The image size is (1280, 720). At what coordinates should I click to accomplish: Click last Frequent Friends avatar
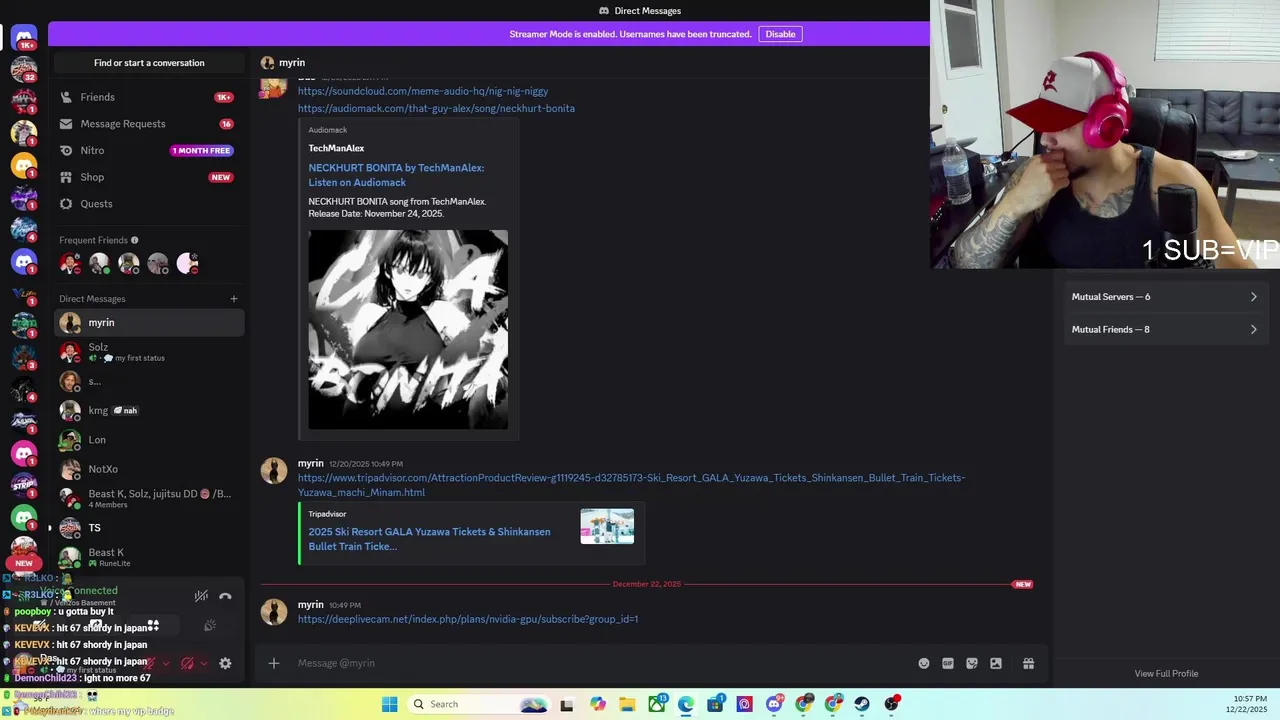187,264
